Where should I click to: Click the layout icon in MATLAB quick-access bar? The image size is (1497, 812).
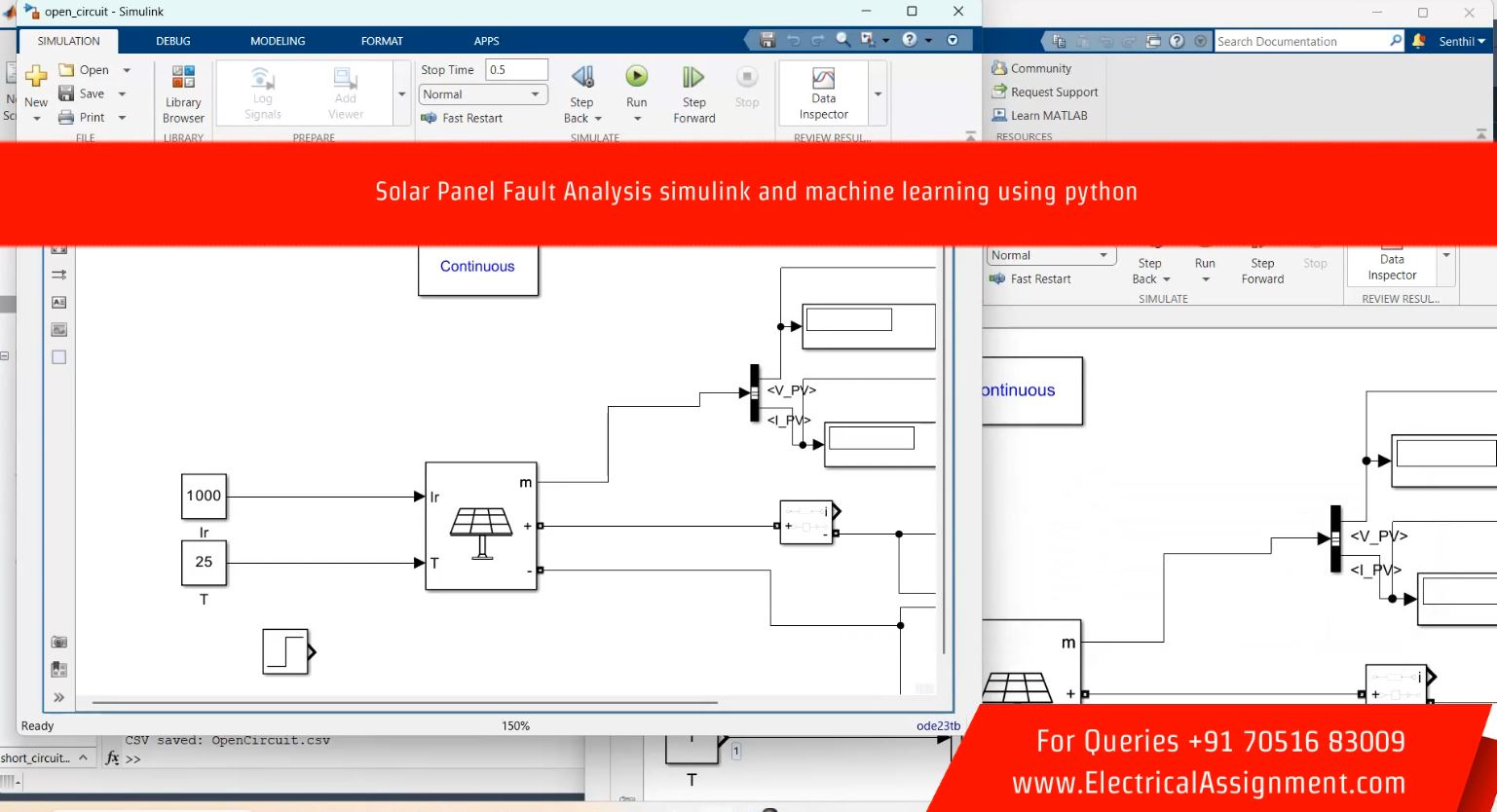pyautogui.click(x=1153, y=41)
